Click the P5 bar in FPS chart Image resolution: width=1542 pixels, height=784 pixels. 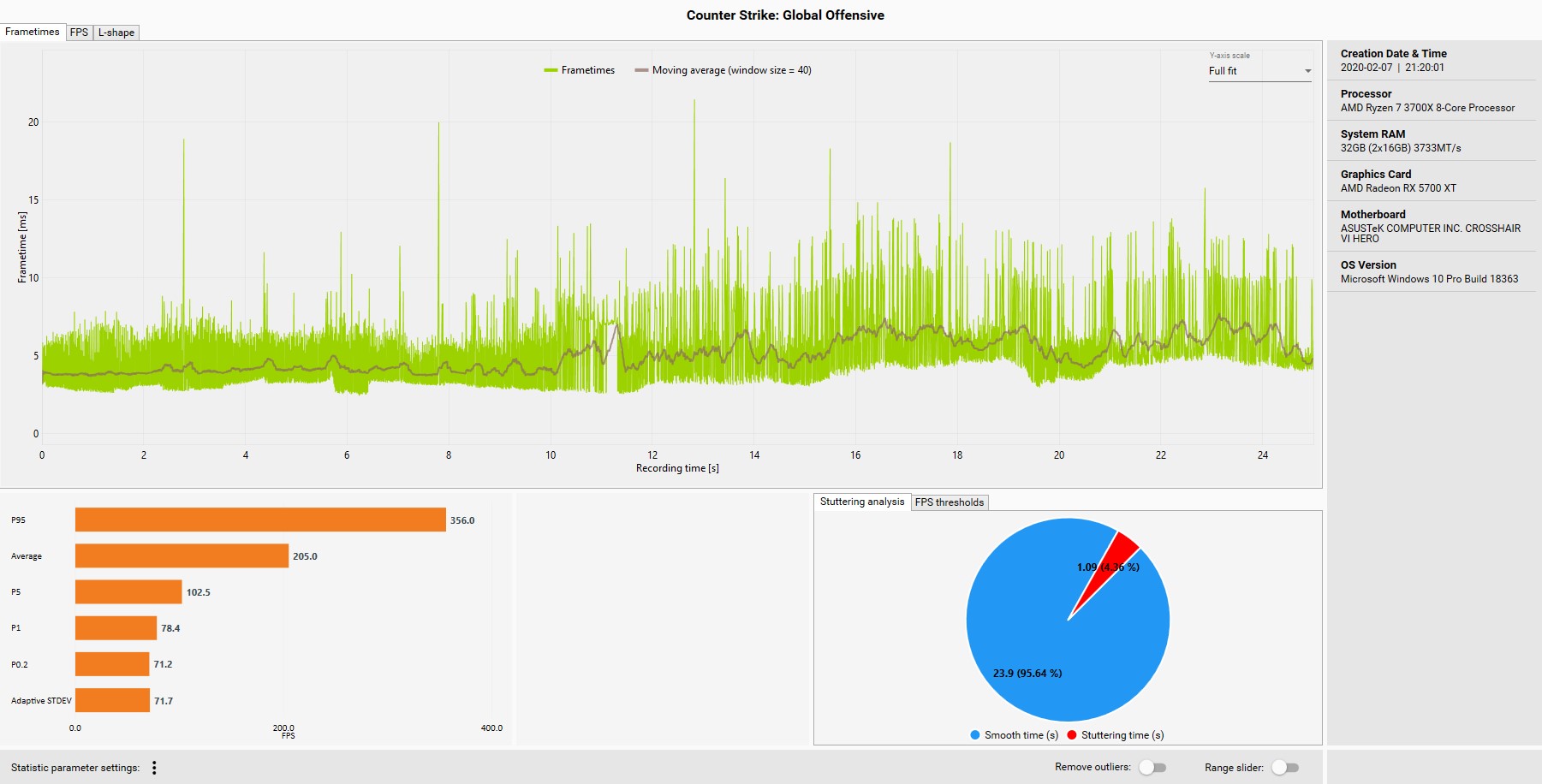click(128, 591)
